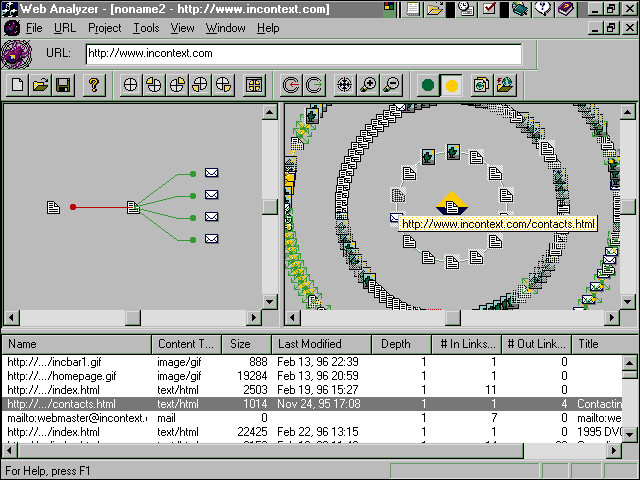This screenshot has height=480, width=640.
Task: Open the Help menu
Action: (268, 28)
